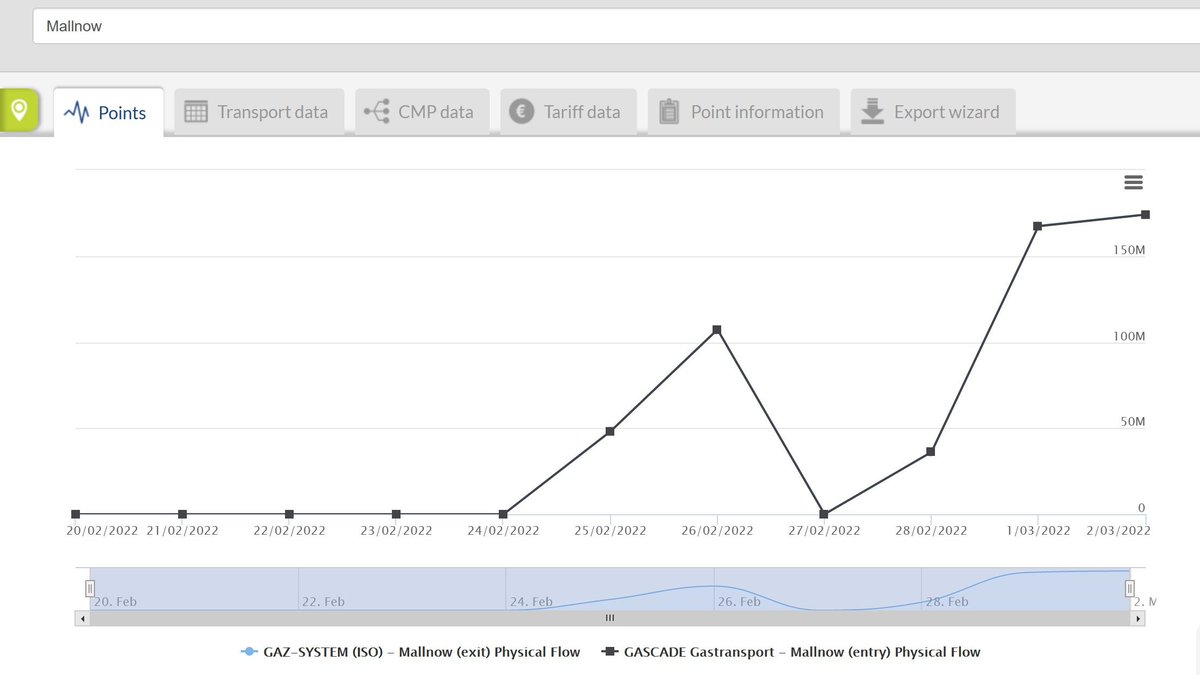Click the navigator scrollbar right arrow
The height and width of the screenshot is (675, 1200).
[x=1139, y=619]
